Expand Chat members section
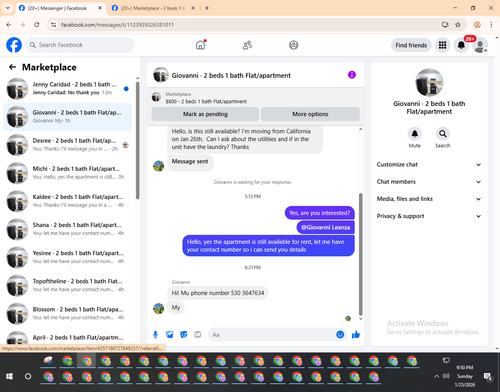500x392 pixels. 429,182
